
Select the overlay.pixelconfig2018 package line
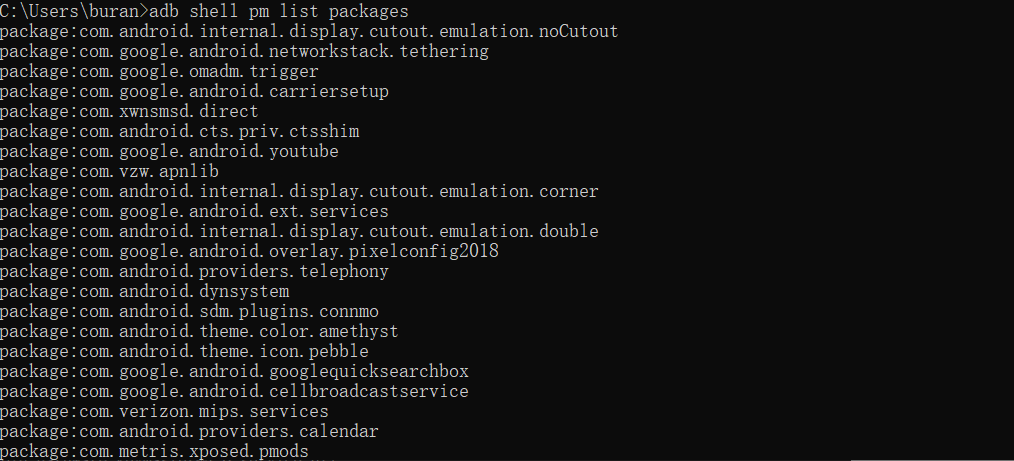(x=250, y=252)
